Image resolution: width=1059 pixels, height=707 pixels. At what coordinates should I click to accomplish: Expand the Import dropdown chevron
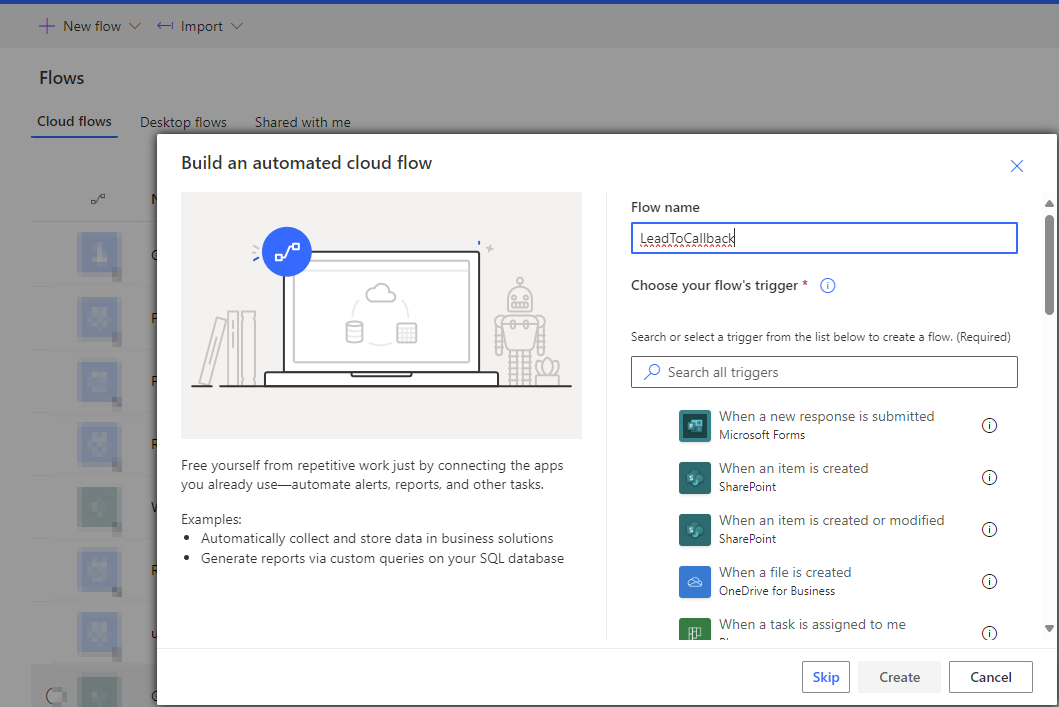[x=236, y=26]
